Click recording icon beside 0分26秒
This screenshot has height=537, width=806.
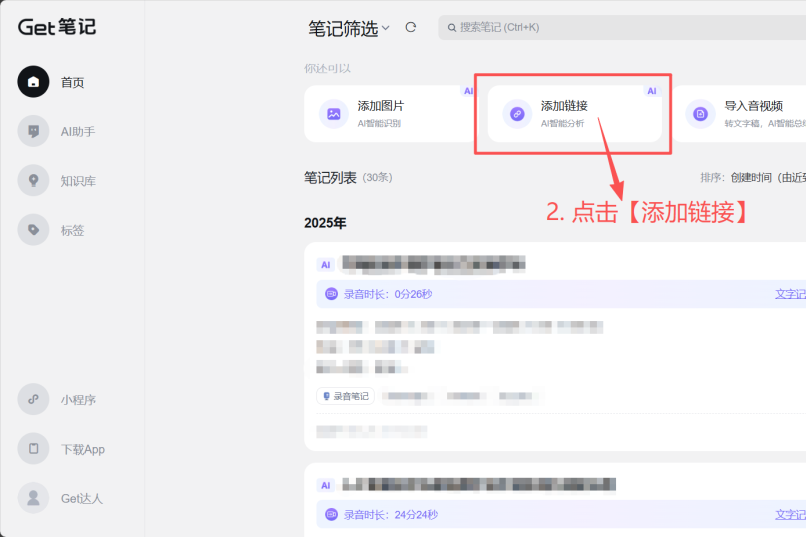pos(332,294)
